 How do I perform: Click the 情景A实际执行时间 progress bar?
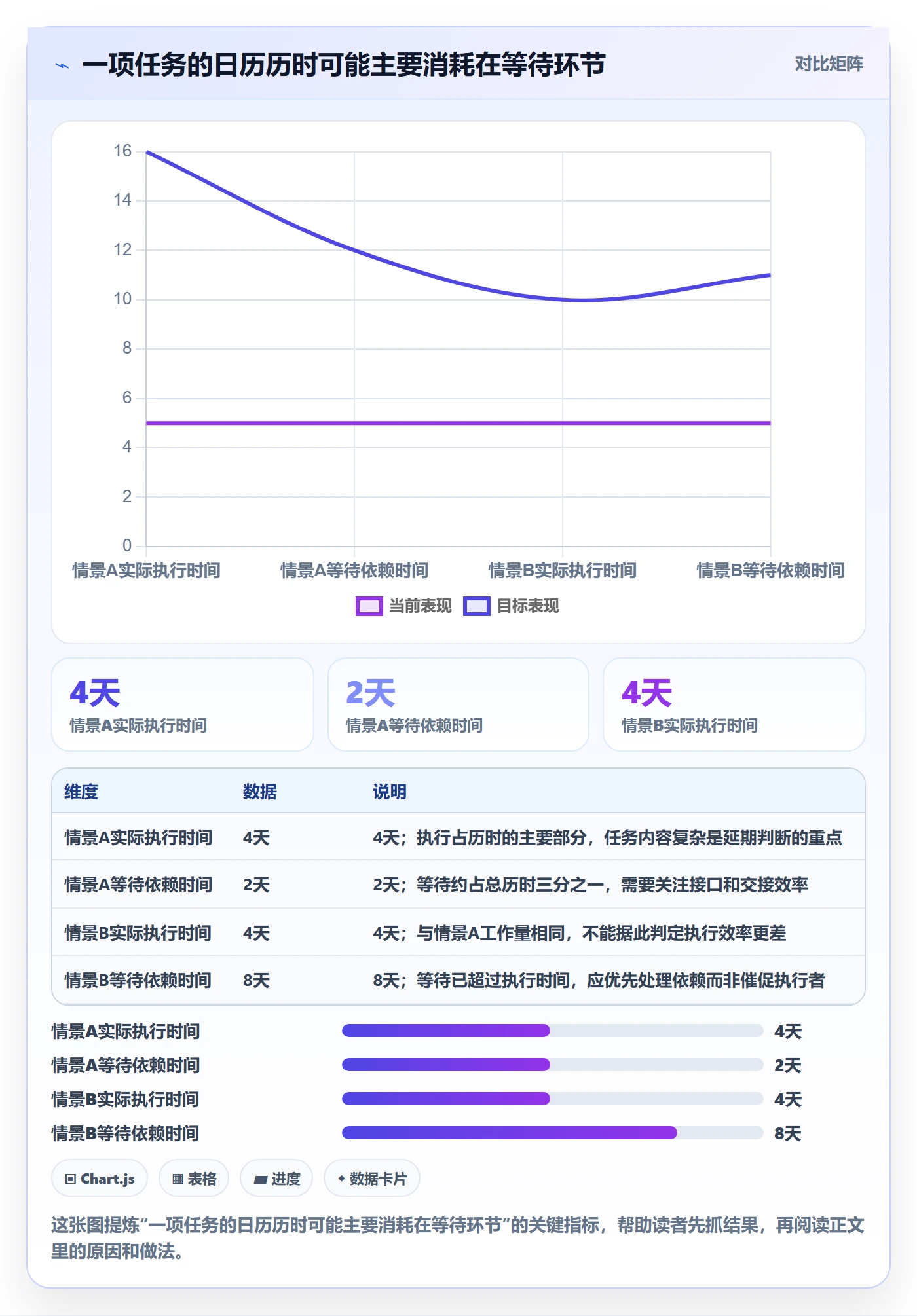click(552, 1031)
